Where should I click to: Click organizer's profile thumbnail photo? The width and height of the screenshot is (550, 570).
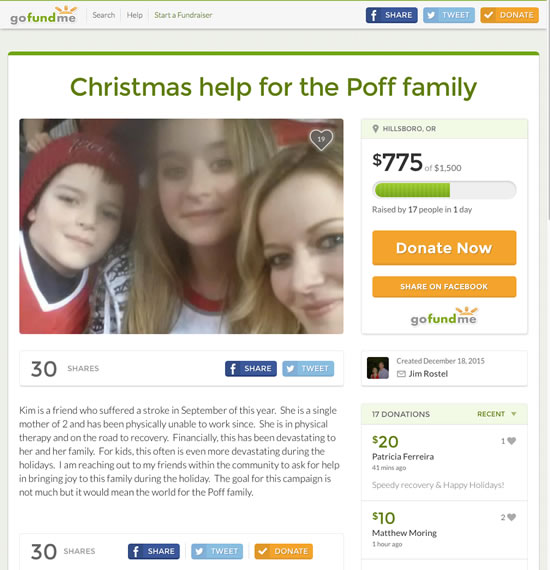[378, 368]
